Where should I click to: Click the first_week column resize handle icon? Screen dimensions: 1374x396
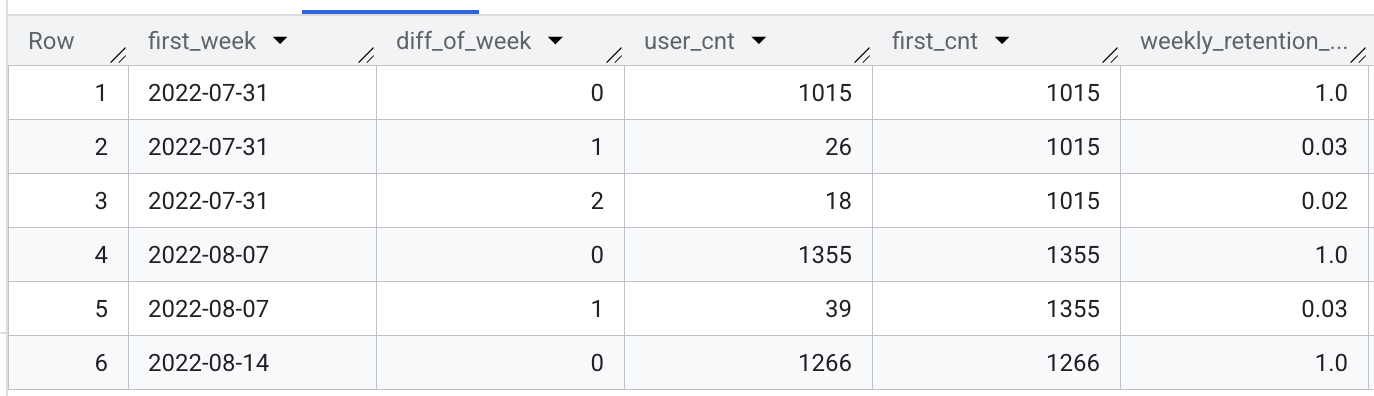pos(366,57)
